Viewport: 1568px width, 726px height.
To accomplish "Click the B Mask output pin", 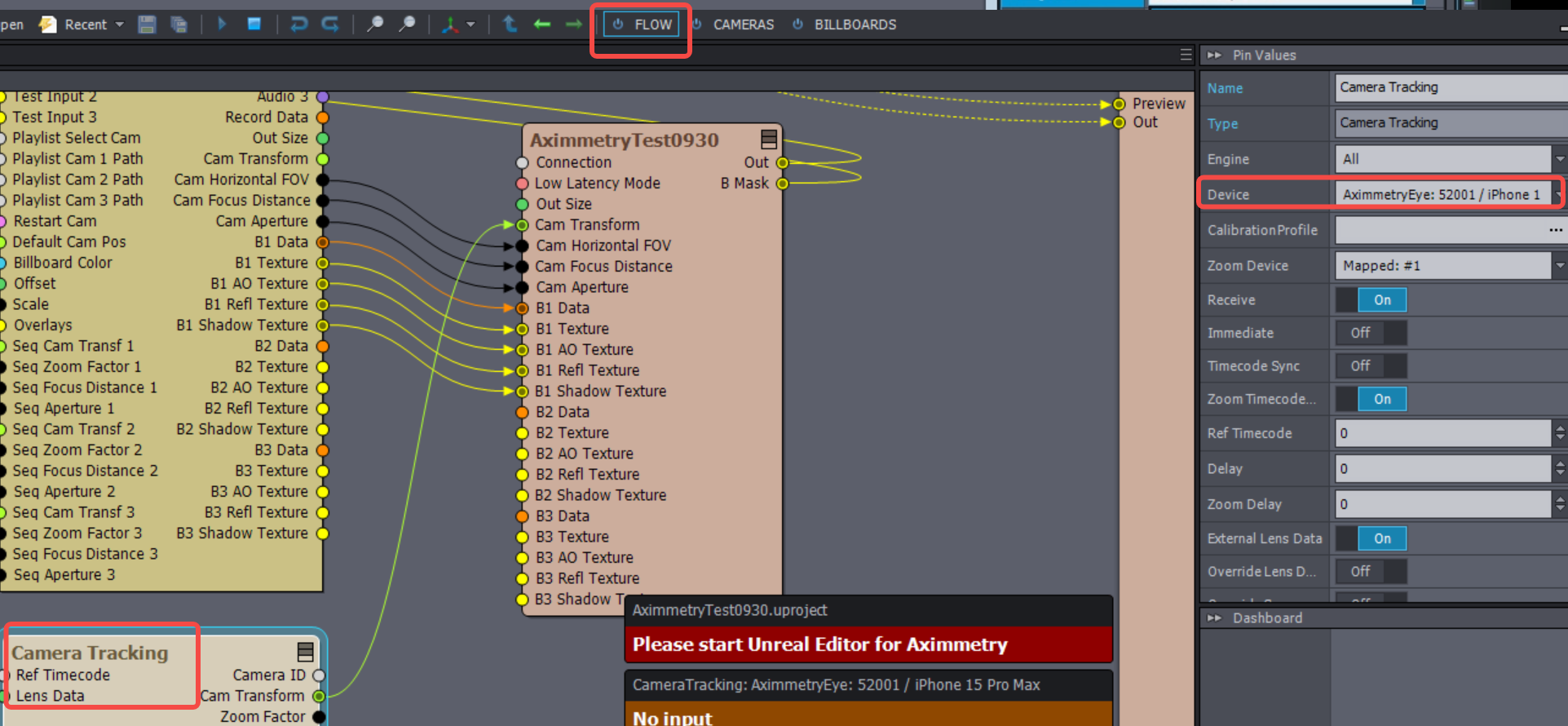I will click(x=783, y=184).
